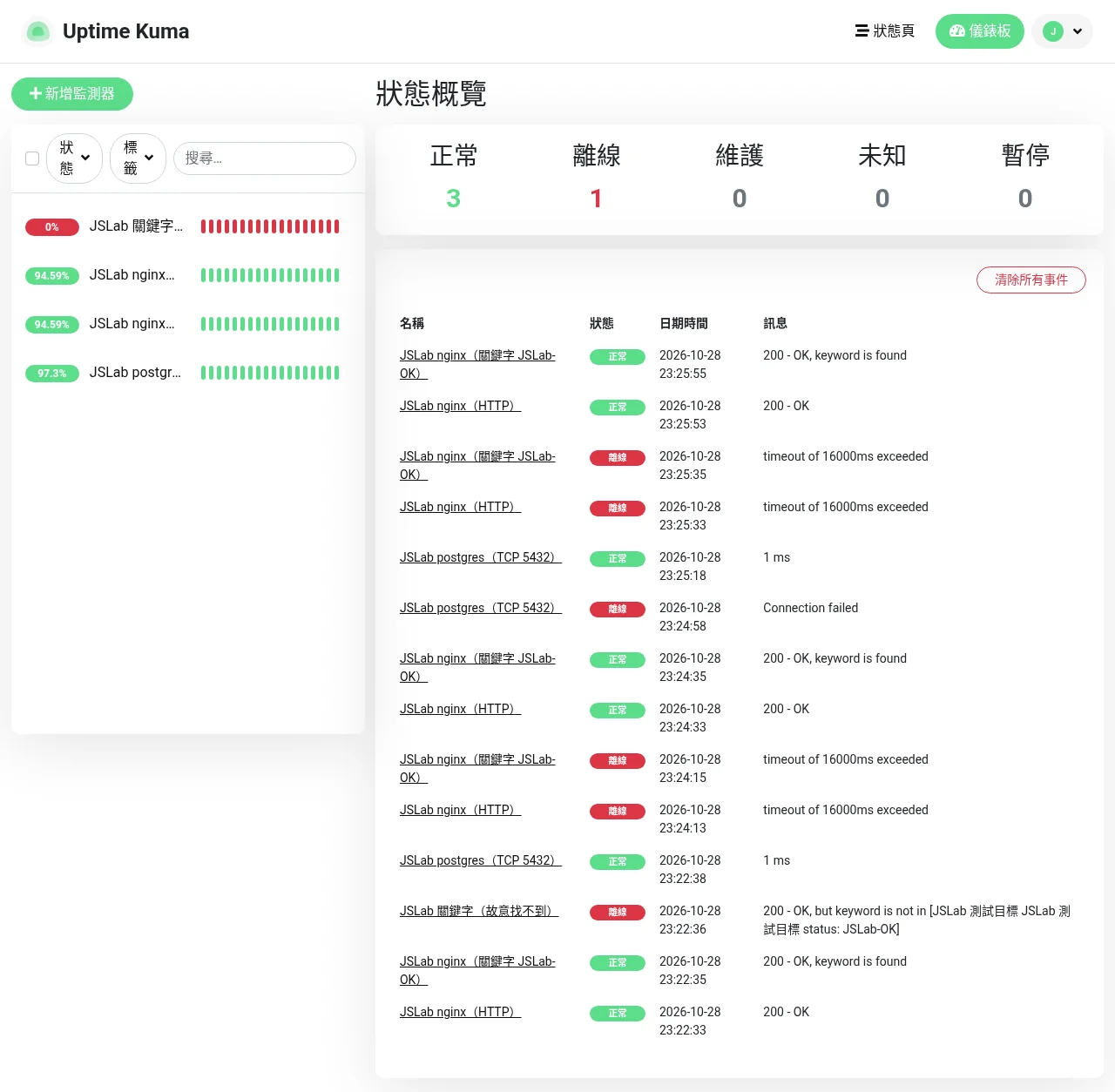Click 正常 badge in 23:25:55 row

click(x=618, y=357)
